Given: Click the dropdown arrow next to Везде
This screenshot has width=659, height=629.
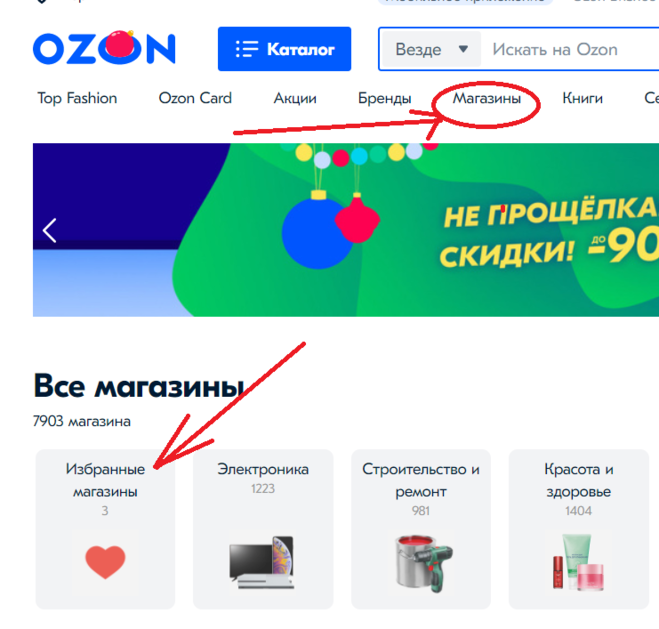Looking at the screenshot, I should [x=463, y=49].
